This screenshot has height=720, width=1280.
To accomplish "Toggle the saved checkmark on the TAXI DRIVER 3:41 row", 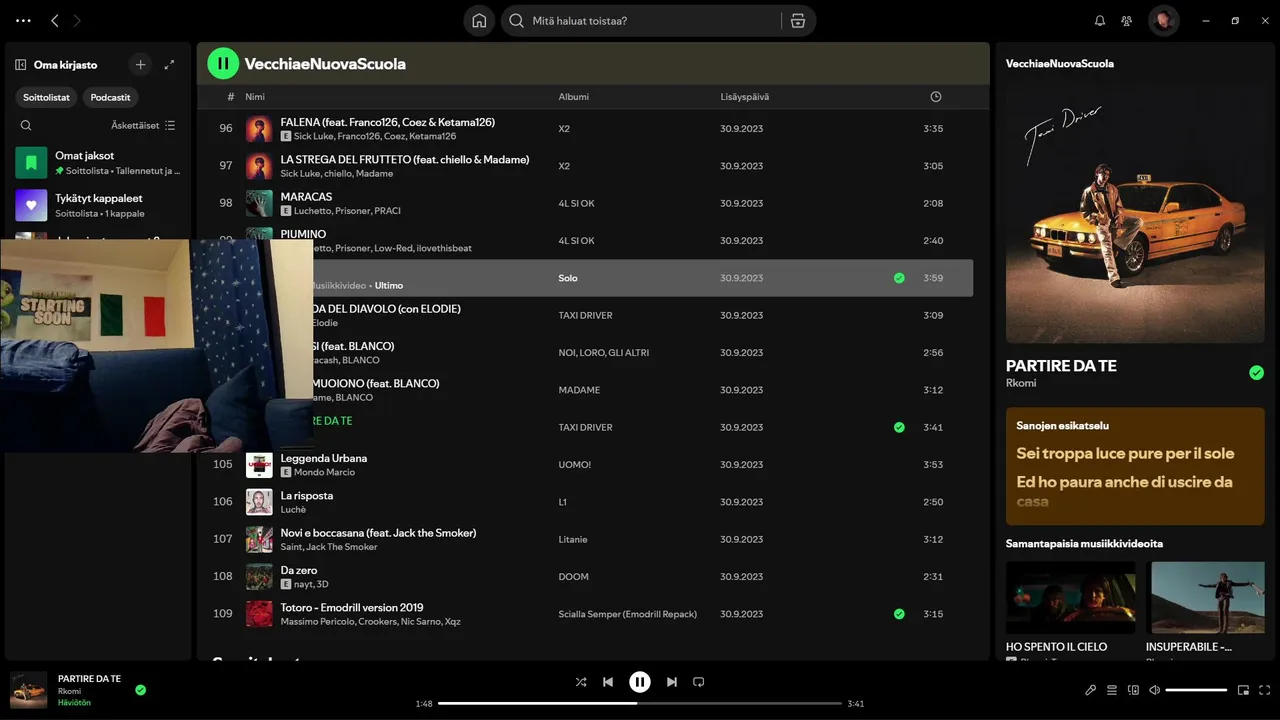I will (899, 427).
